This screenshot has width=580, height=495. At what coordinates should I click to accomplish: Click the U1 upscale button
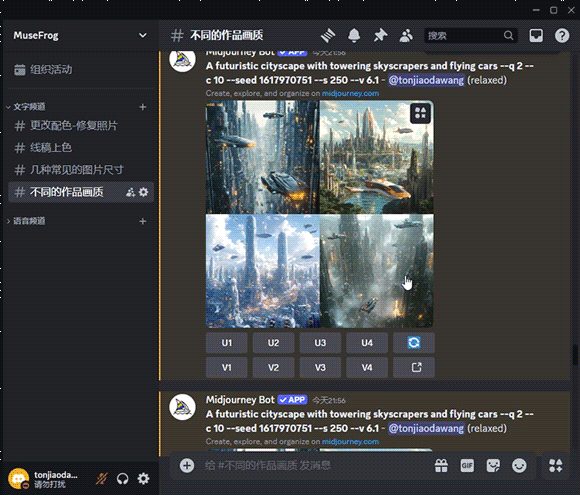tap(227, 343)
